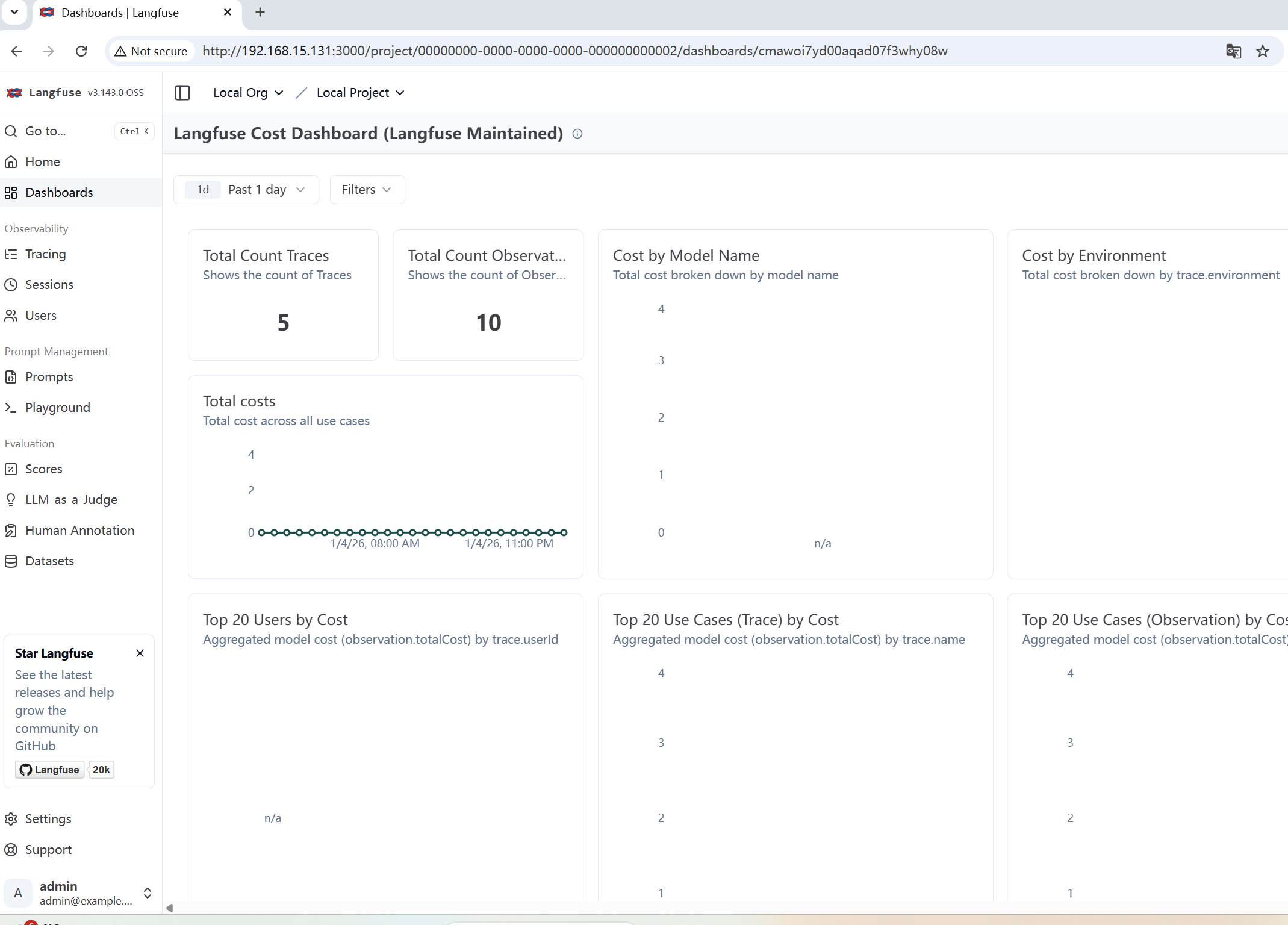Open the Users section
Image resolution: width=1288 pixels, height=925 pixels.
tap(40, 315)
